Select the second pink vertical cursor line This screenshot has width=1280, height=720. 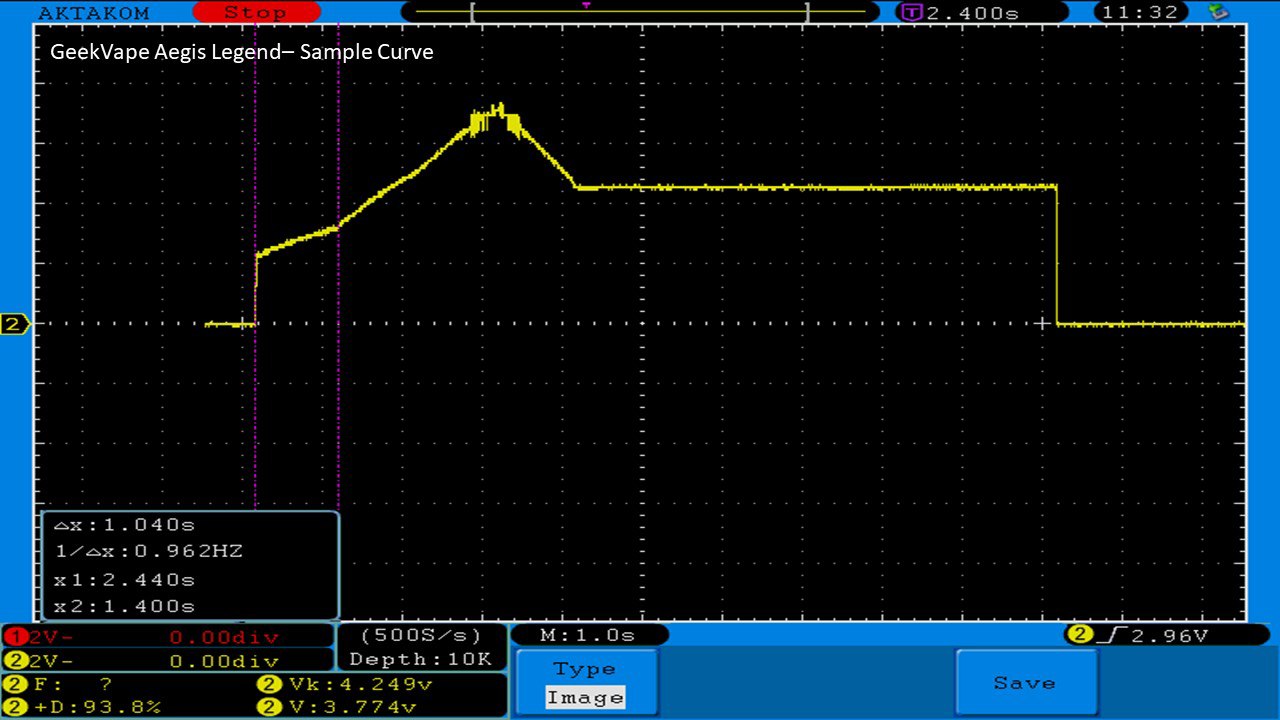pyautogui.click(x=339, y=400)
